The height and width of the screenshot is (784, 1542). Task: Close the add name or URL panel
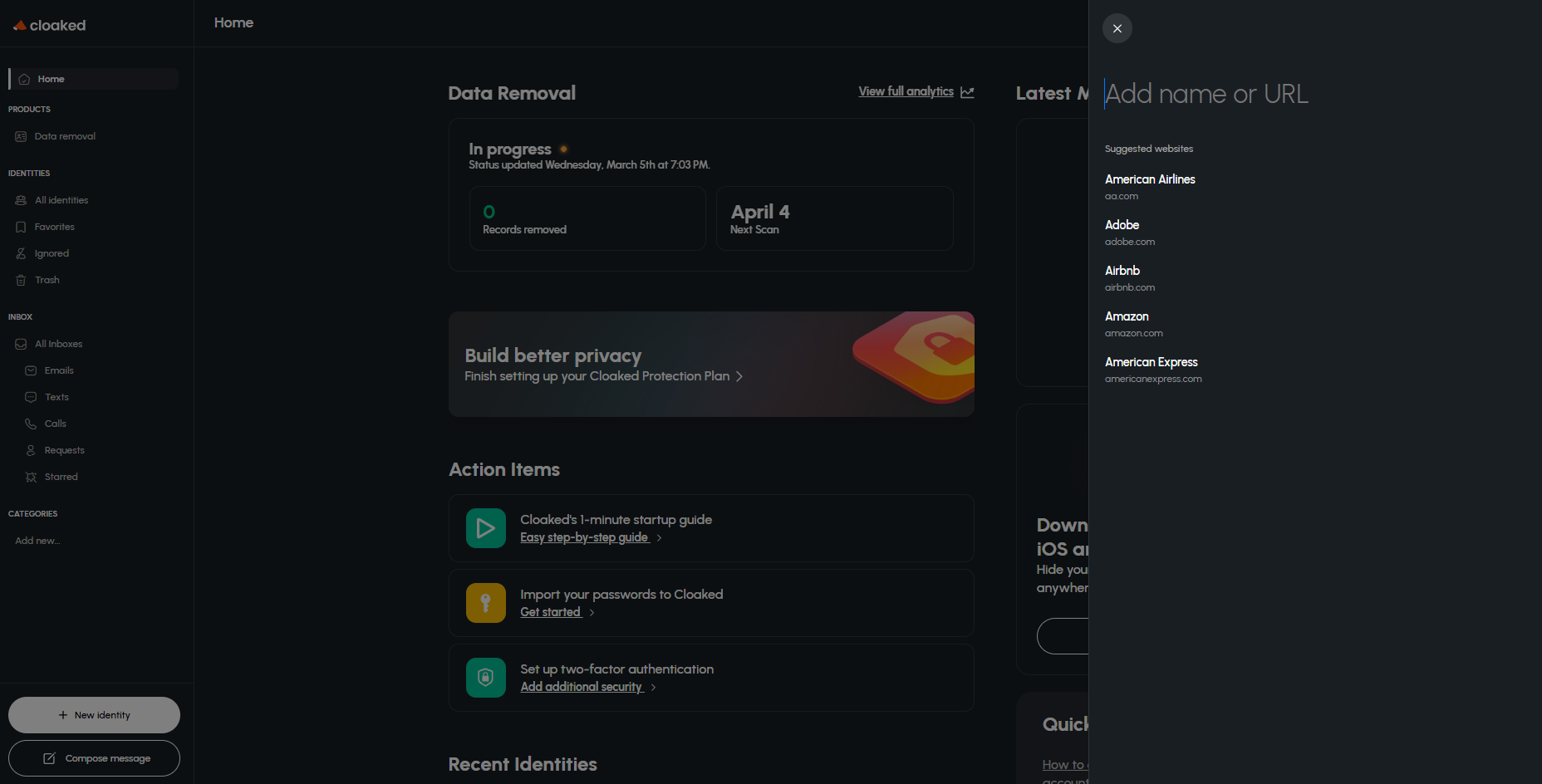[x=1117, y=28]
